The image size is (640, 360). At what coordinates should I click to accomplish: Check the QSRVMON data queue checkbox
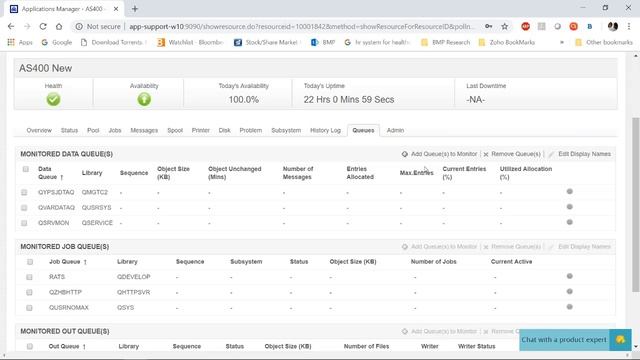(24, 223)
